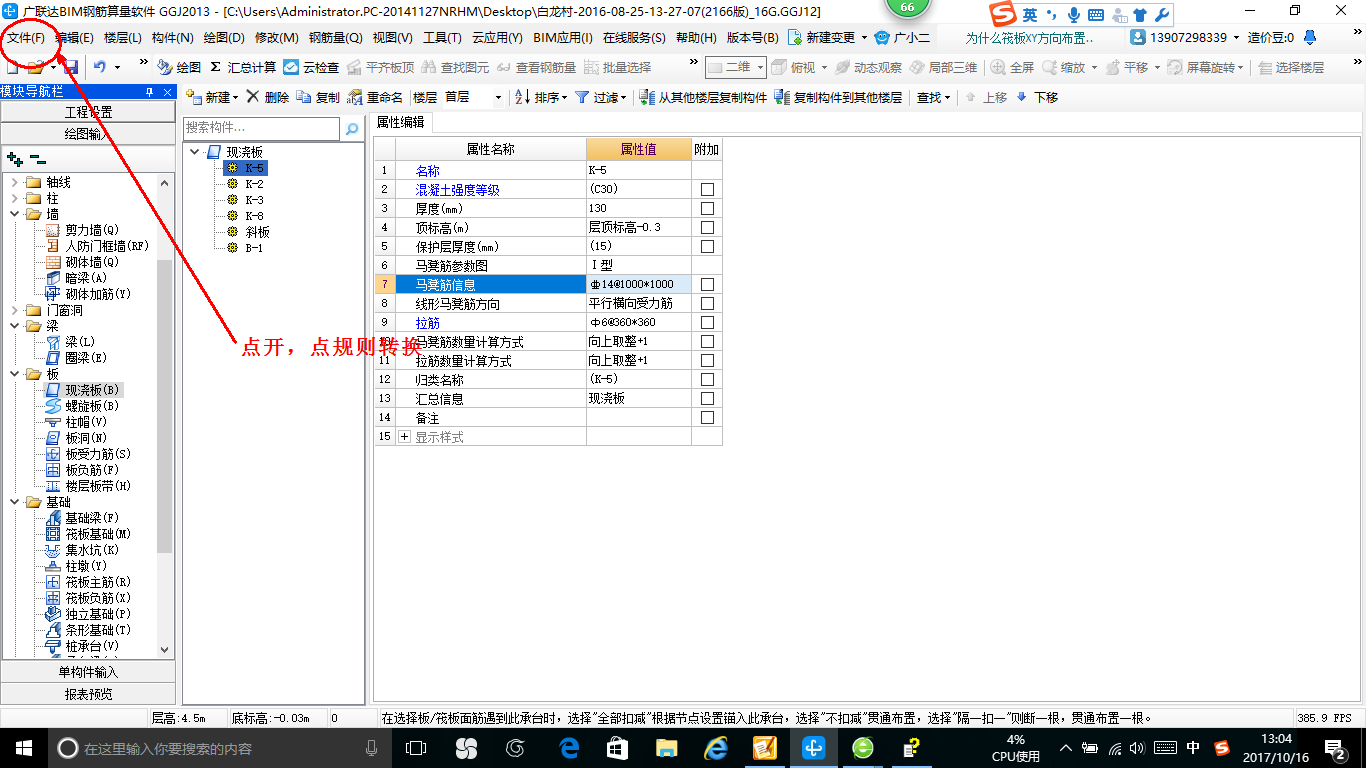Tick 附加 checkbox for 顶标高(m)
The width and height of the screenshot is (1366, 768).
(707, 227)
